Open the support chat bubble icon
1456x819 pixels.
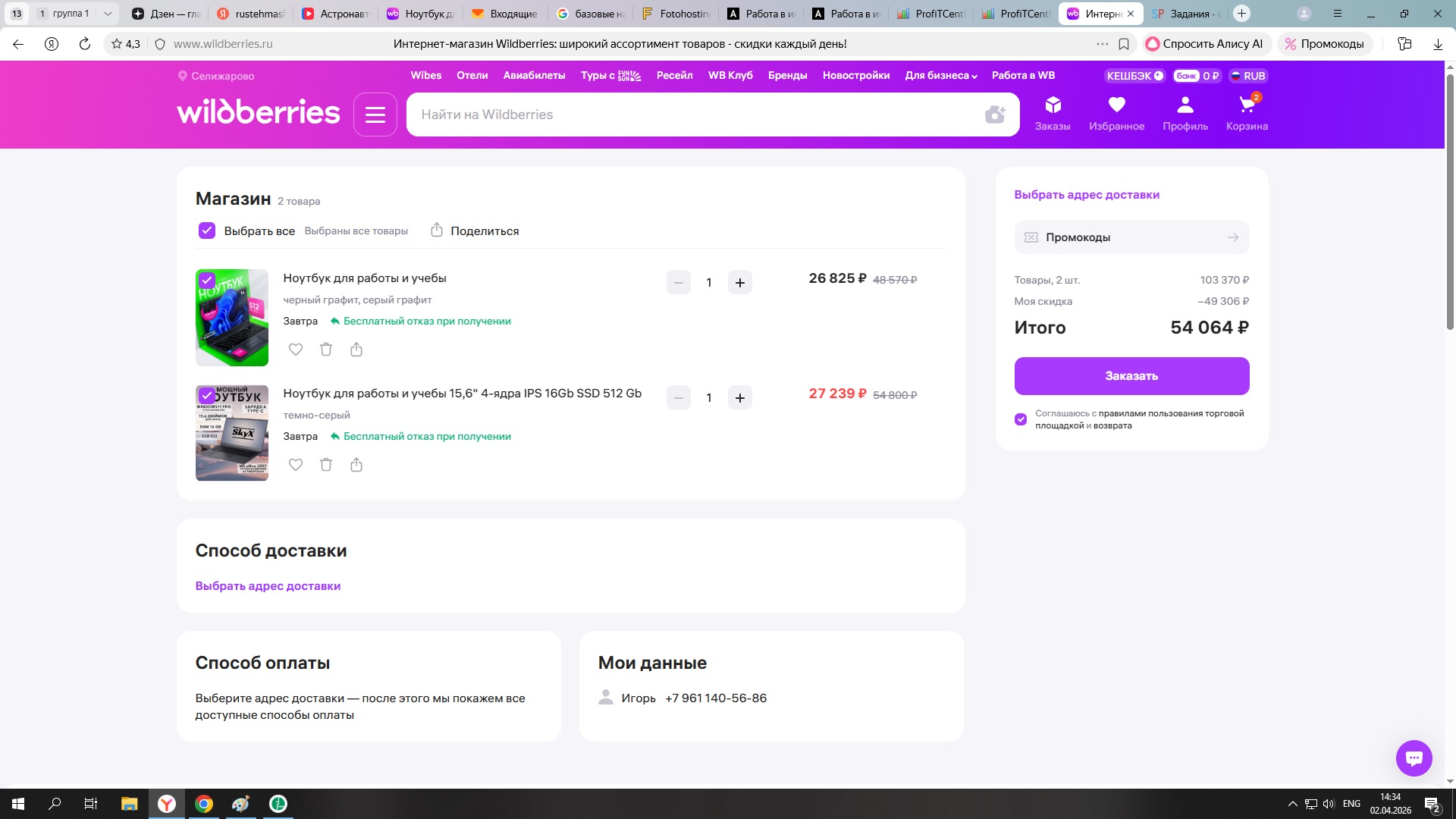tap(1414, 758)
